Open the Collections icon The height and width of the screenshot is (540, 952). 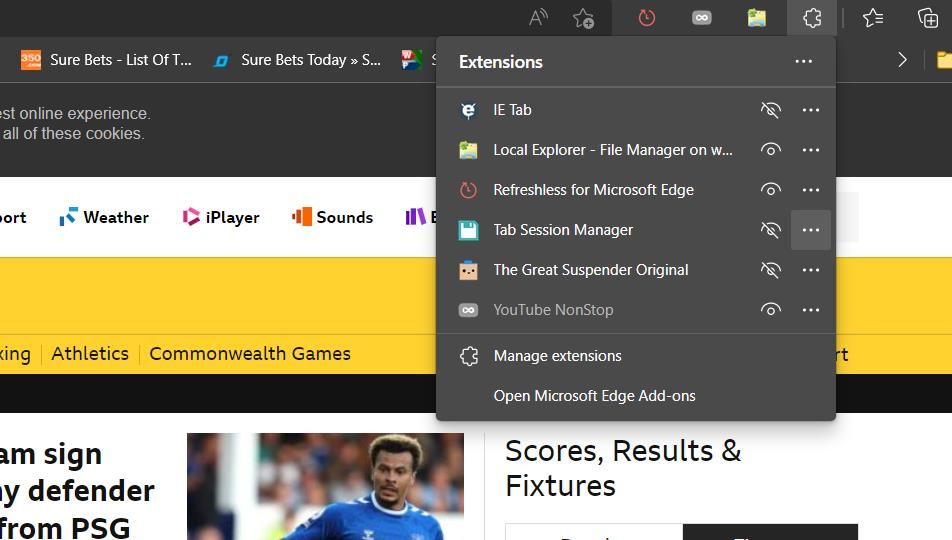(x=928, y=18)
